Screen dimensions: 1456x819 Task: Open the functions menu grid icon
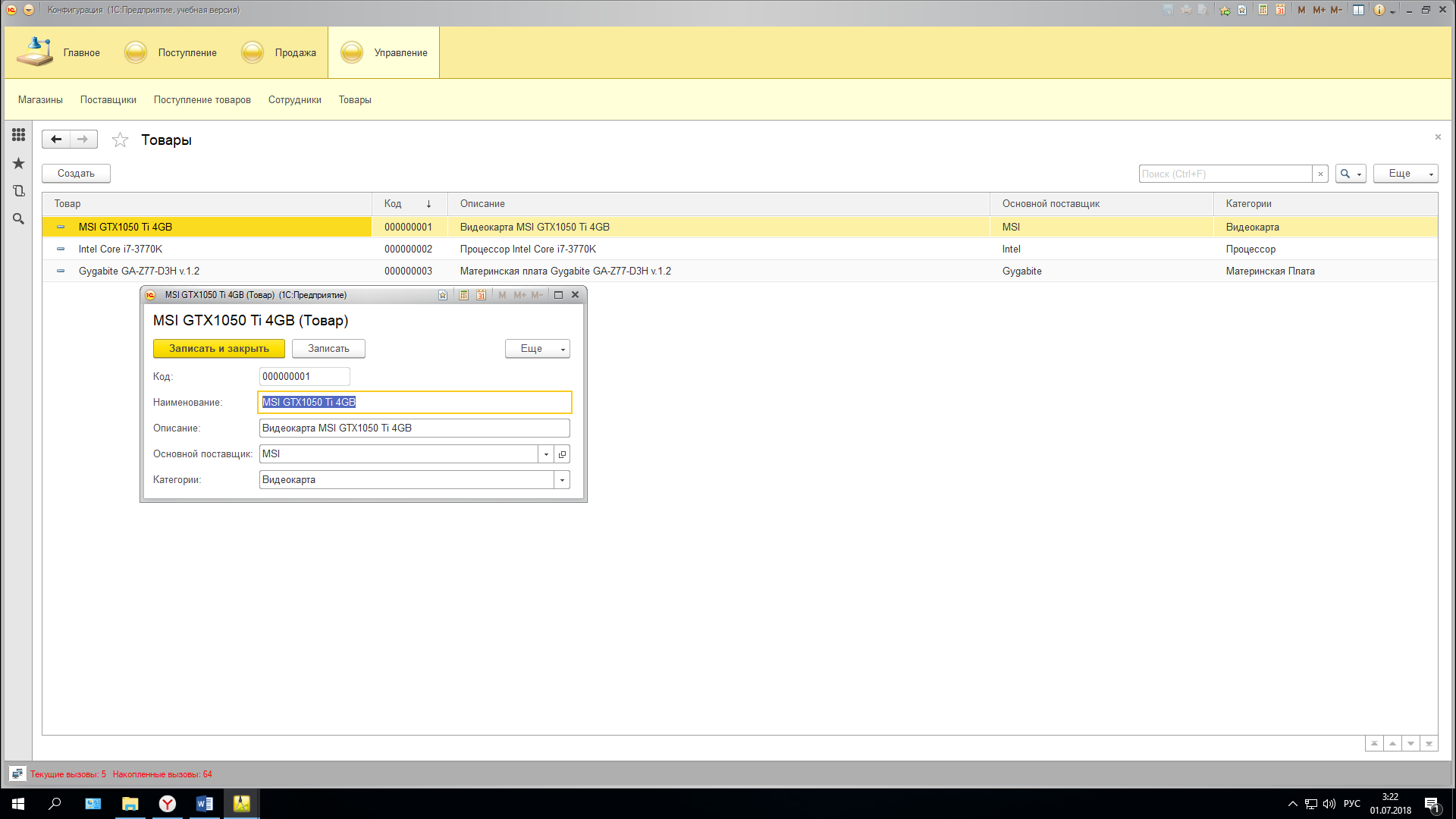pos(19,135)
